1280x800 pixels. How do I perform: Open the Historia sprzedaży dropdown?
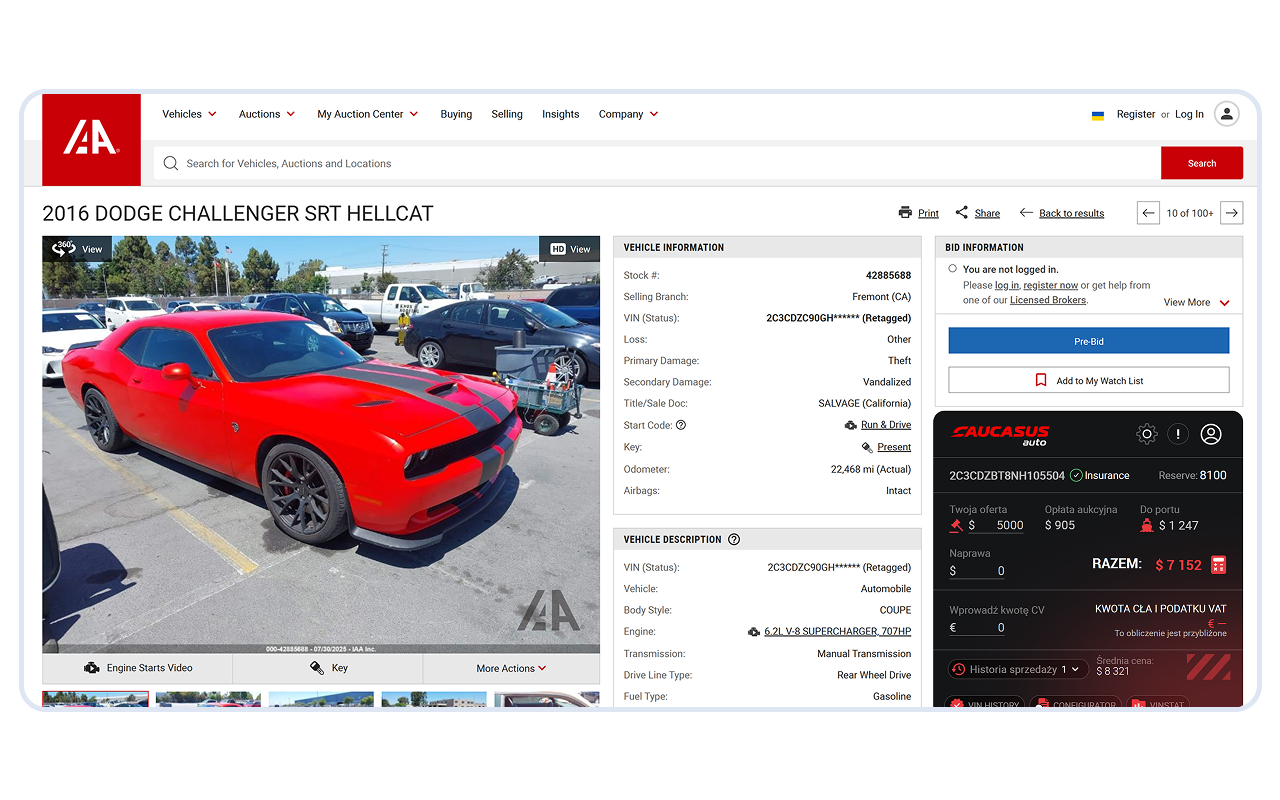coord(1018,669)
